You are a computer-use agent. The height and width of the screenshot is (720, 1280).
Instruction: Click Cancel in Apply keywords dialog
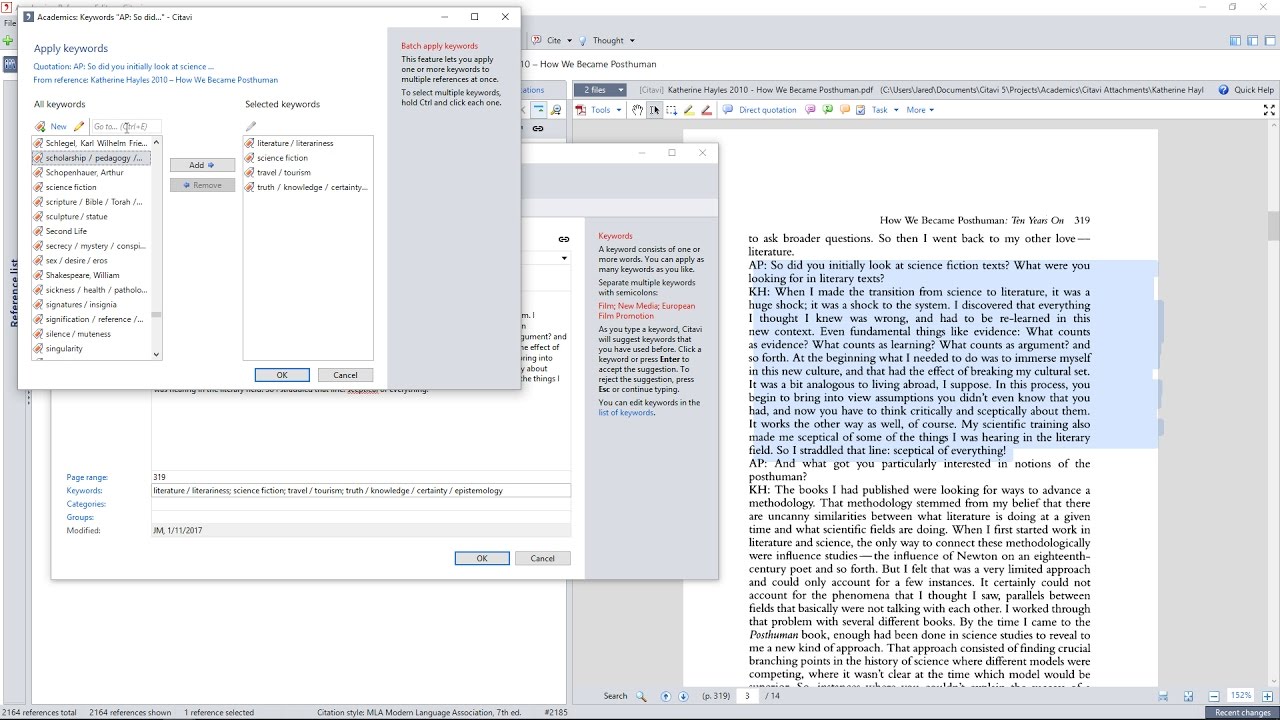pyautogui.click(x=345, y=375)
